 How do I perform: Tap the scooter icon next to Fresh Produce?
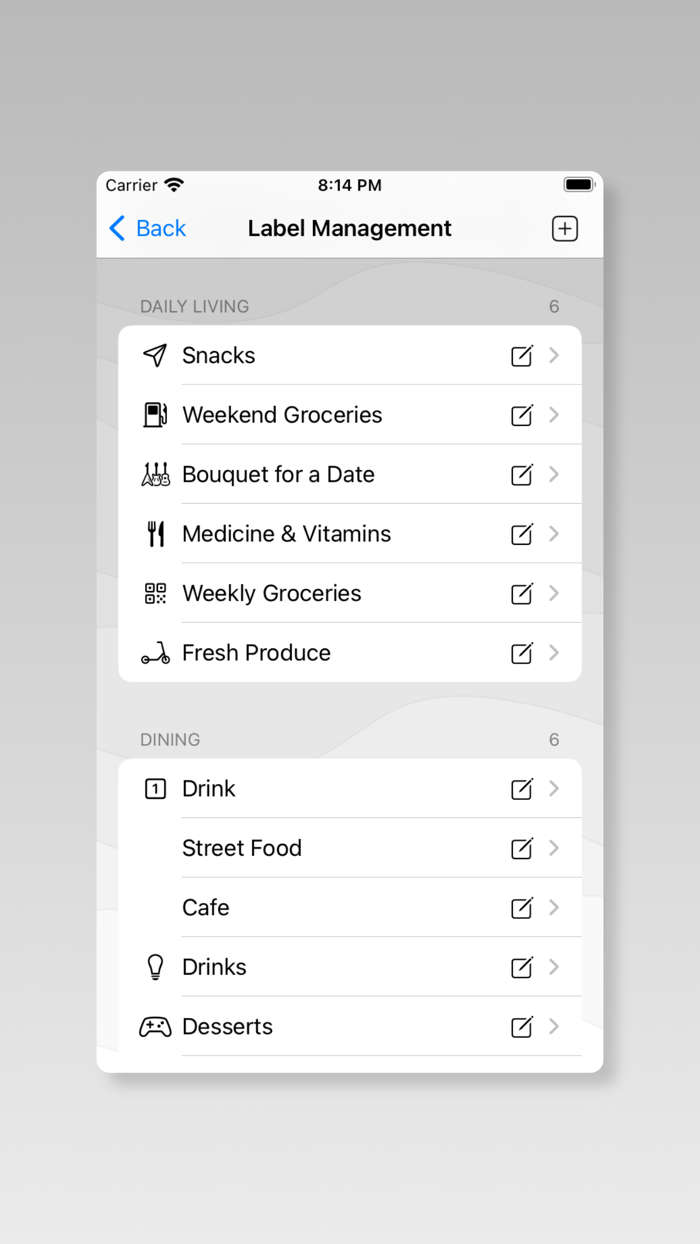pos(155,652)
